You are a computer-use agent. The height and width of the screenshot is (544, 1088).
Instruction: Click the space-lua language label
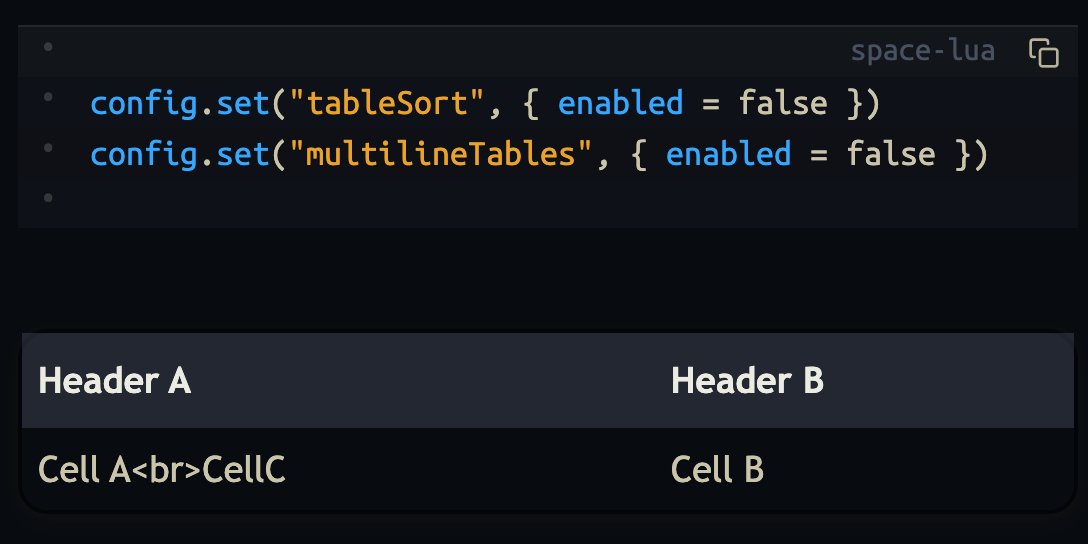[922, 52]
